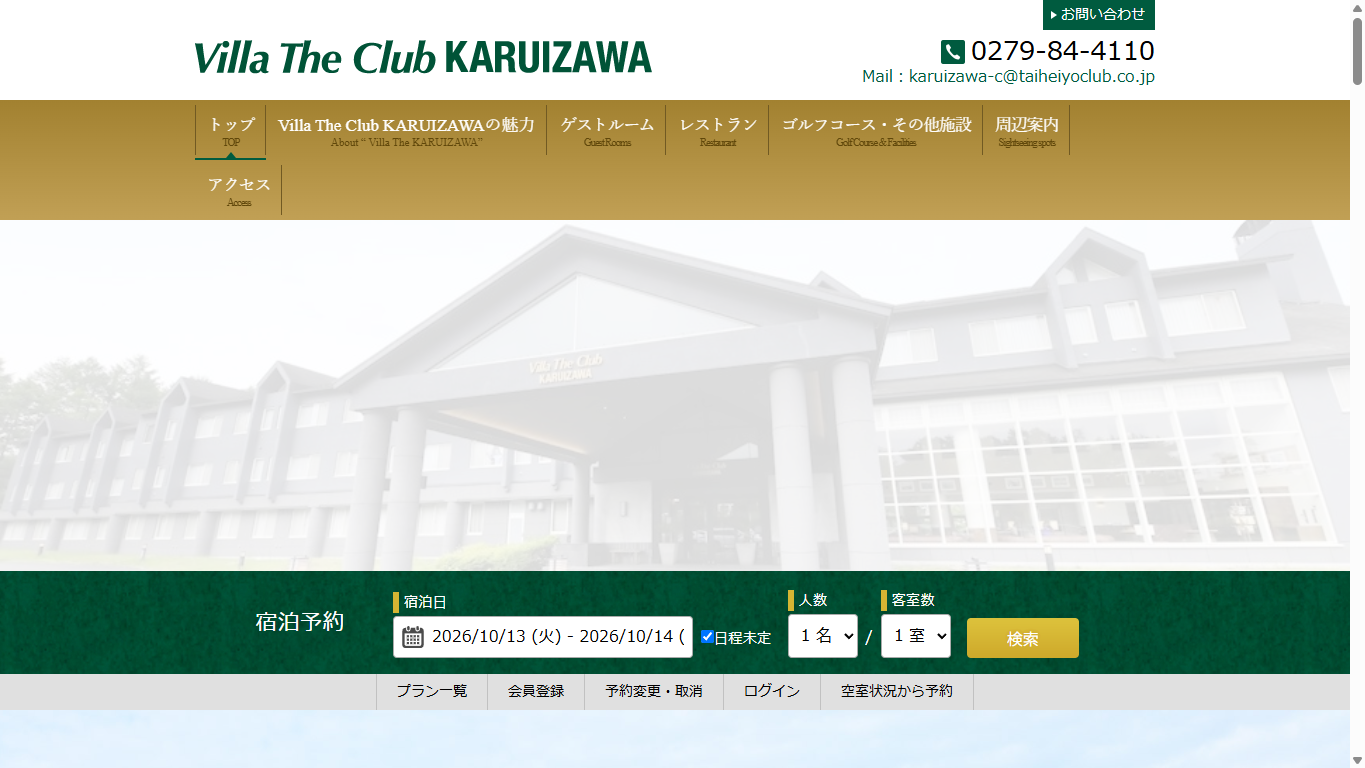Click the 宿泊日 date range field
Image resolution: width=1365 pixels, height=768 pixels.
543,637
